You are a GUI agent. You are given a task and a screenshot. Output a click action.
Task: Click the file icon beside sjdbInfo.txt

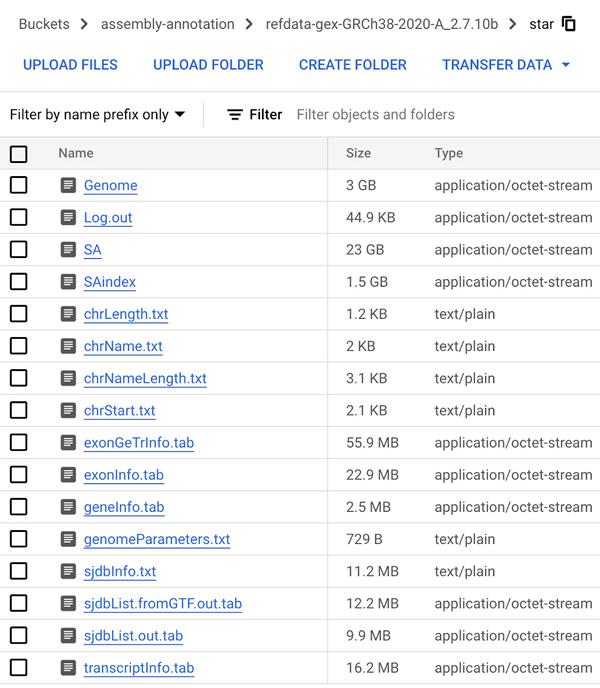coord(68,572)
